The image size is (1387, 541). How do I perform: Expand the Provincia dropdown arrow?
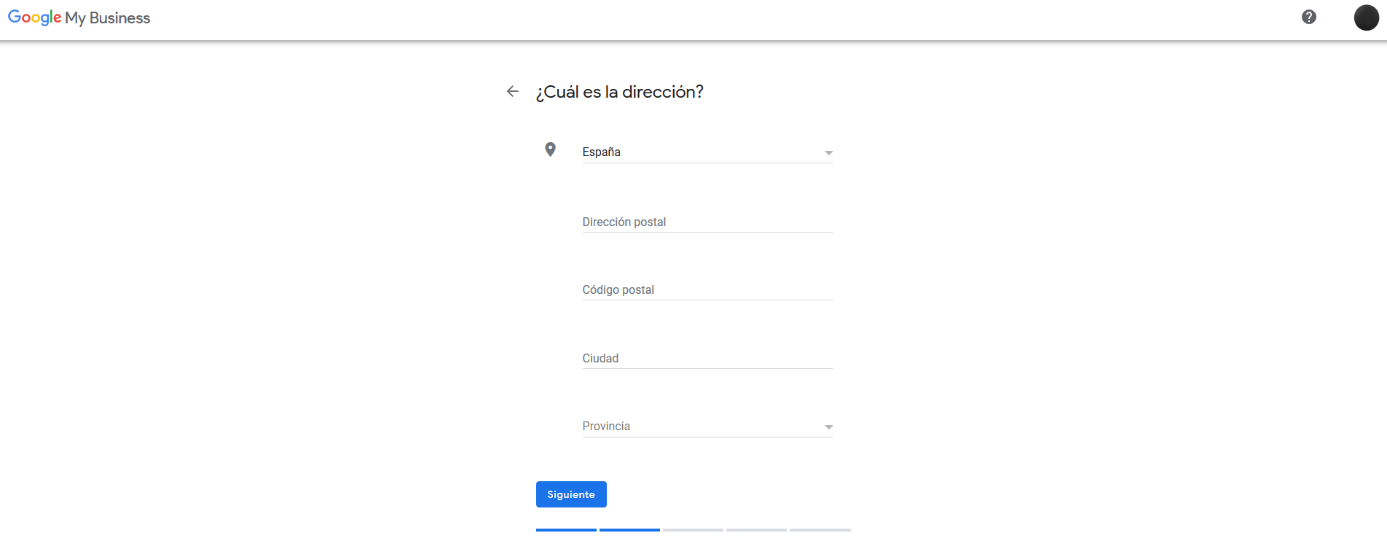(828, 427)
